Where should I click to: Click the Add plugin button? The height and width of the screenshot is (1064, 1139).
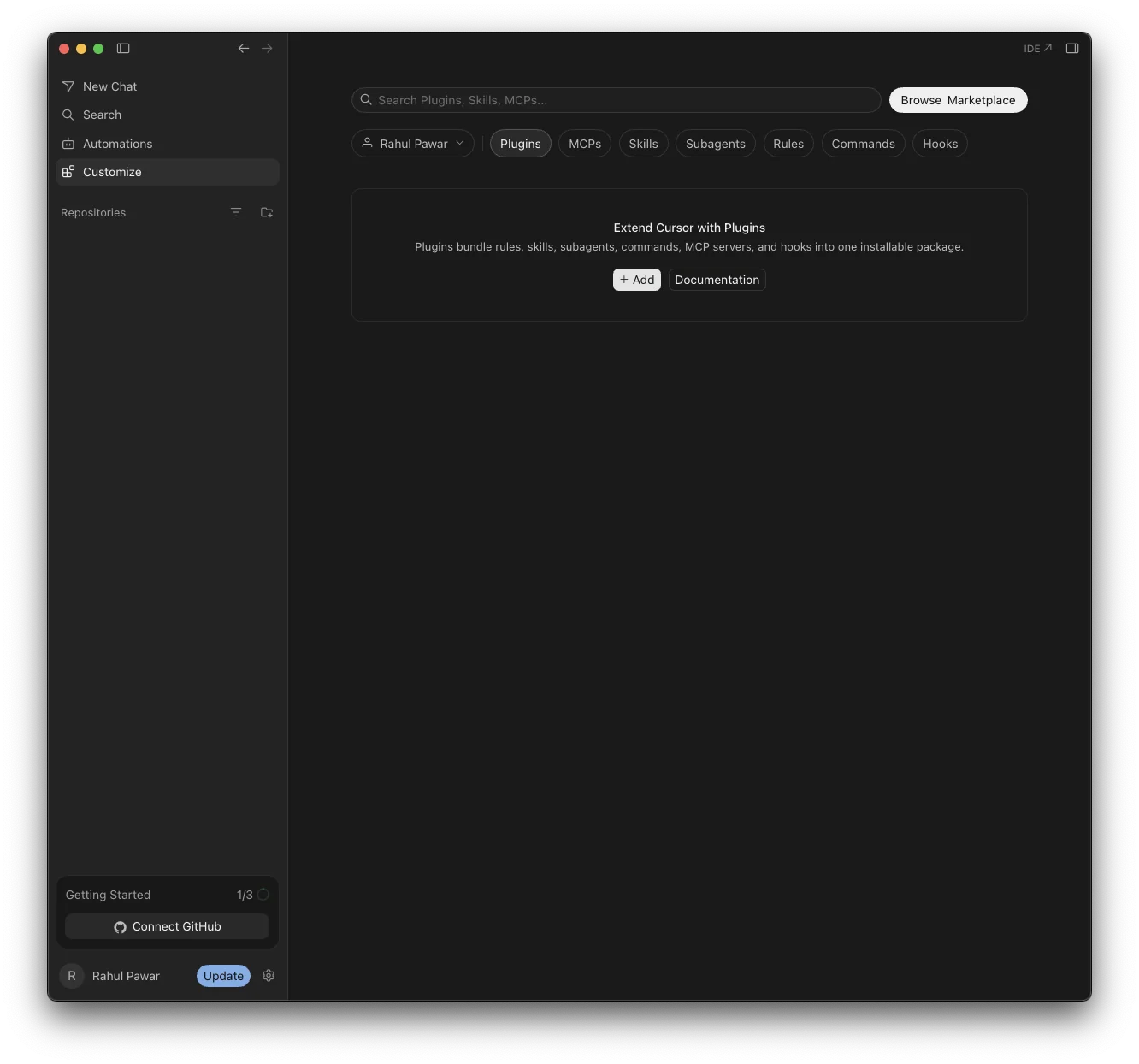pyautogui.click(x=637, y=280)
